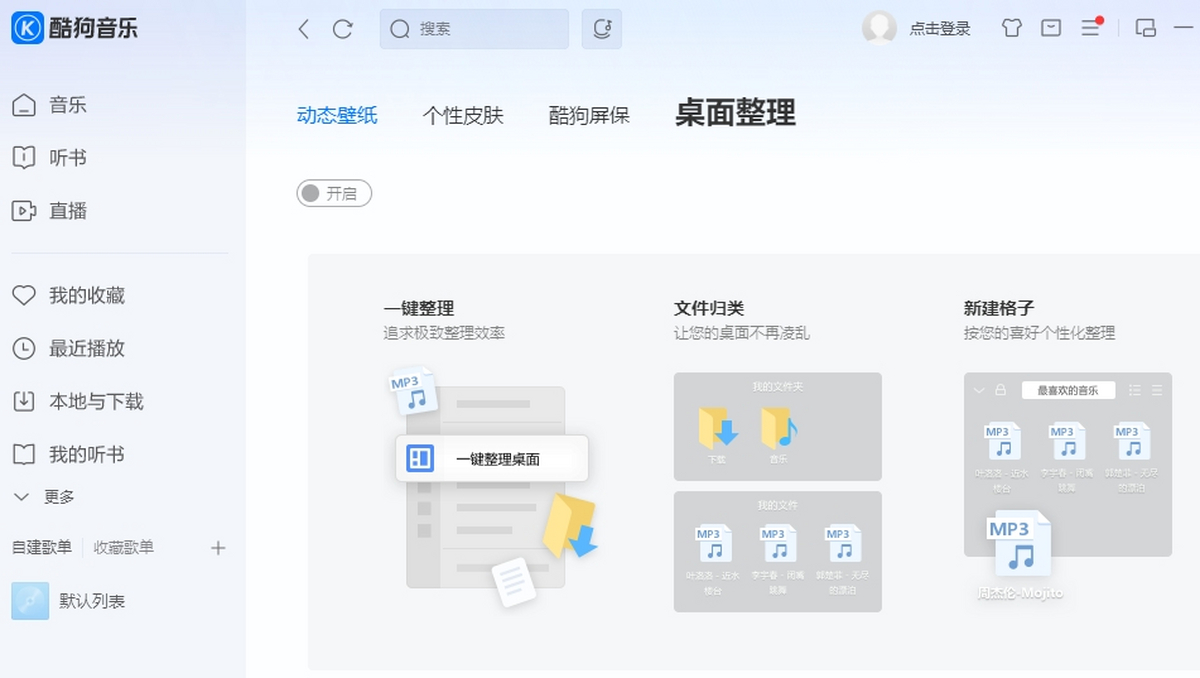Open the message center envelope icon
The height and width of the screenshot is (678, 1200).
coord(1050,29)
